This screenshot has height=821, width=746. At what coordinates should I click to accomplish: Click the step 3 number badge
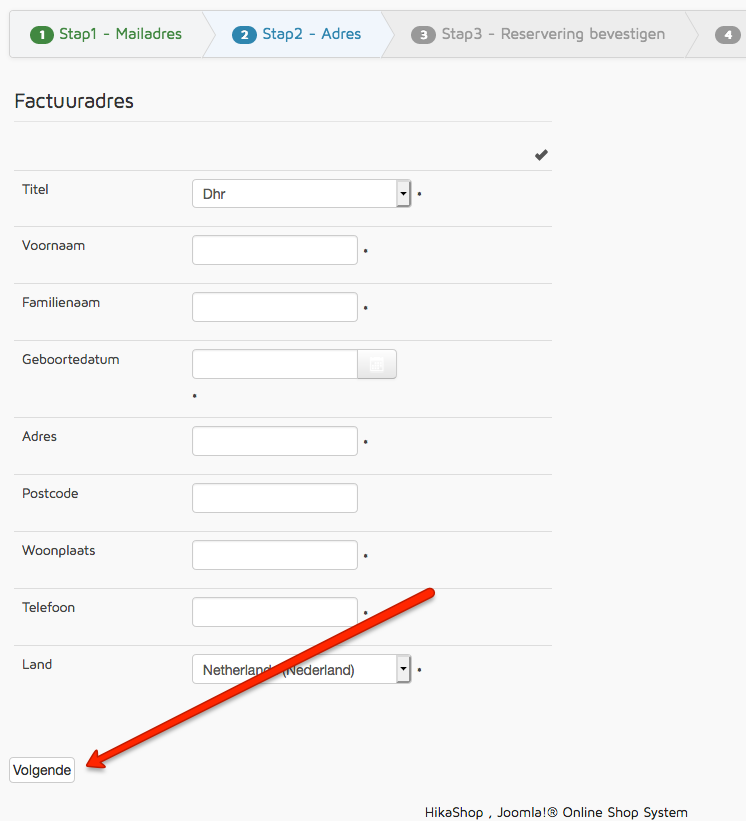tap(423, 35)
